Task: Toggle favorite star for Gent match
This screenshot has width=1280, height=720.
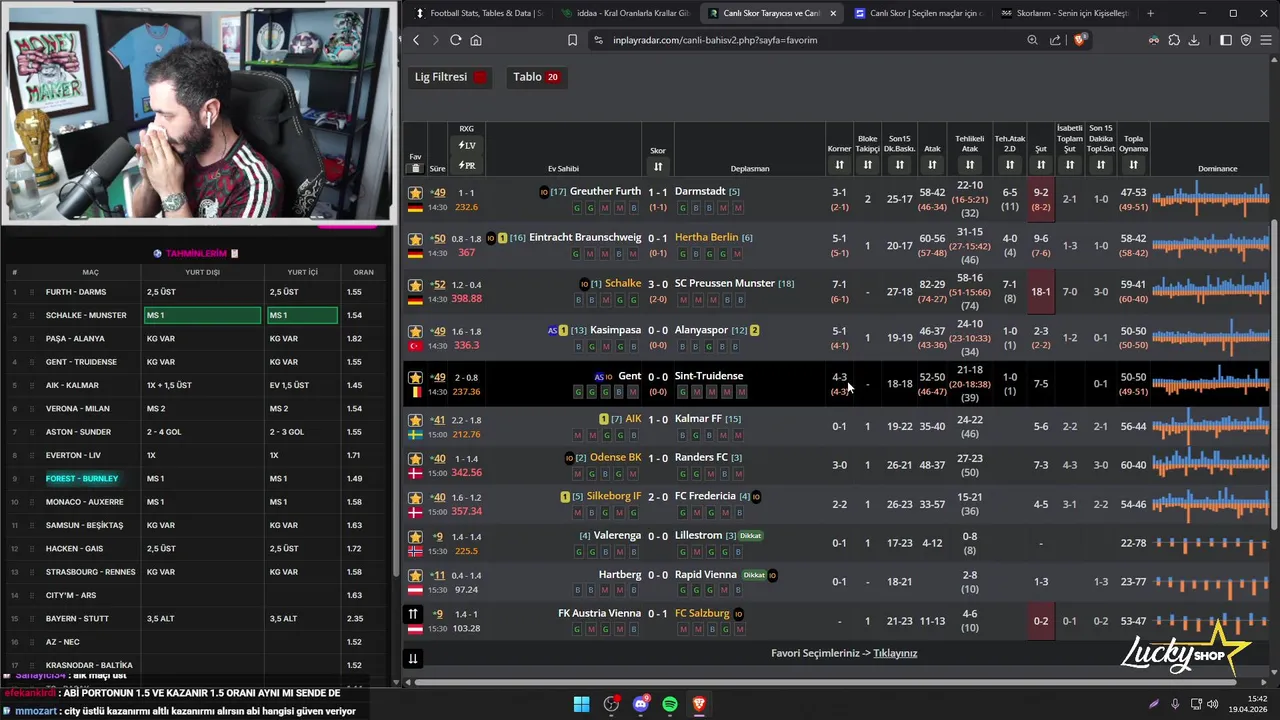Action: coord(415,377)
